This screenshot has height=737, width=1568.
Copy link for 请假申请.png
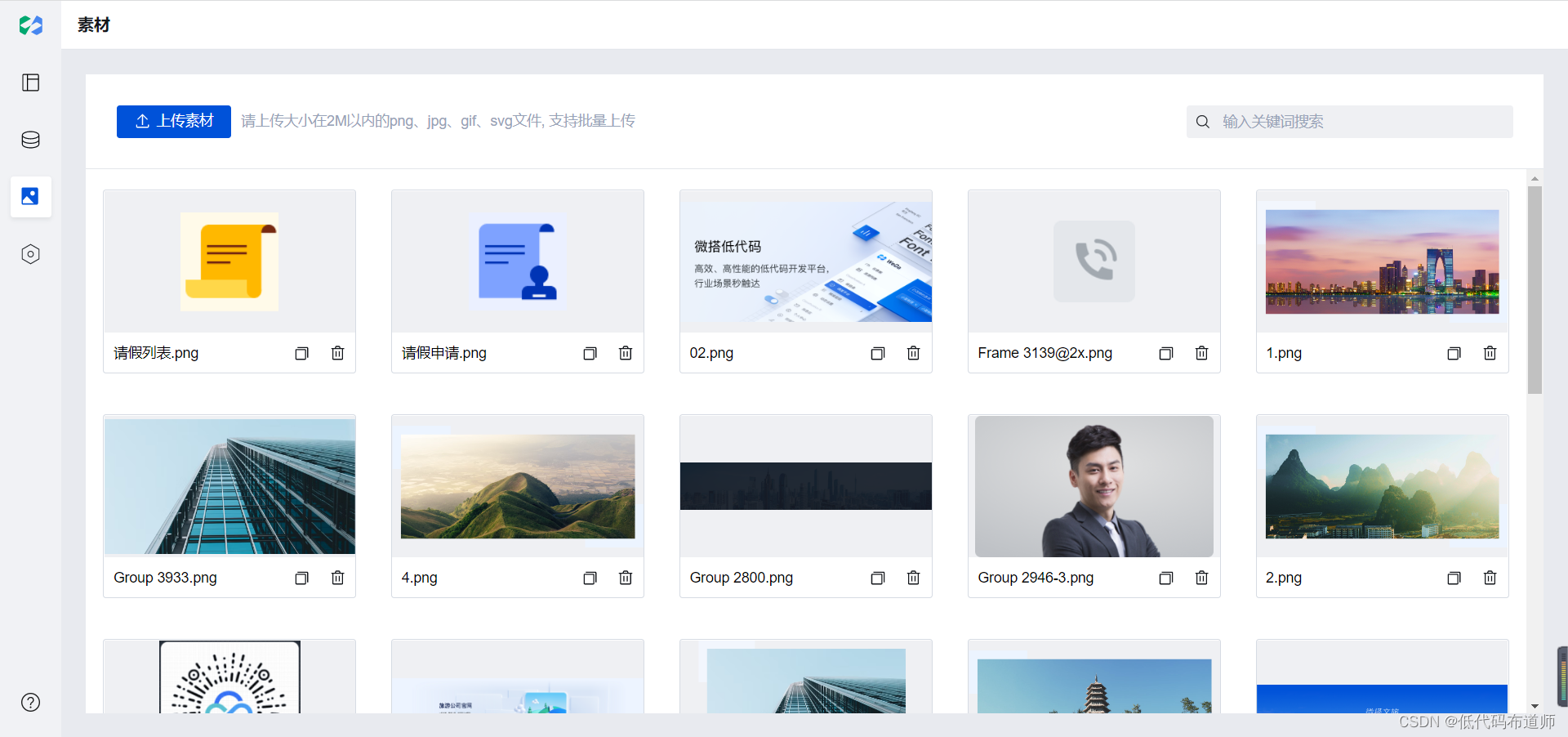point(590,353)
